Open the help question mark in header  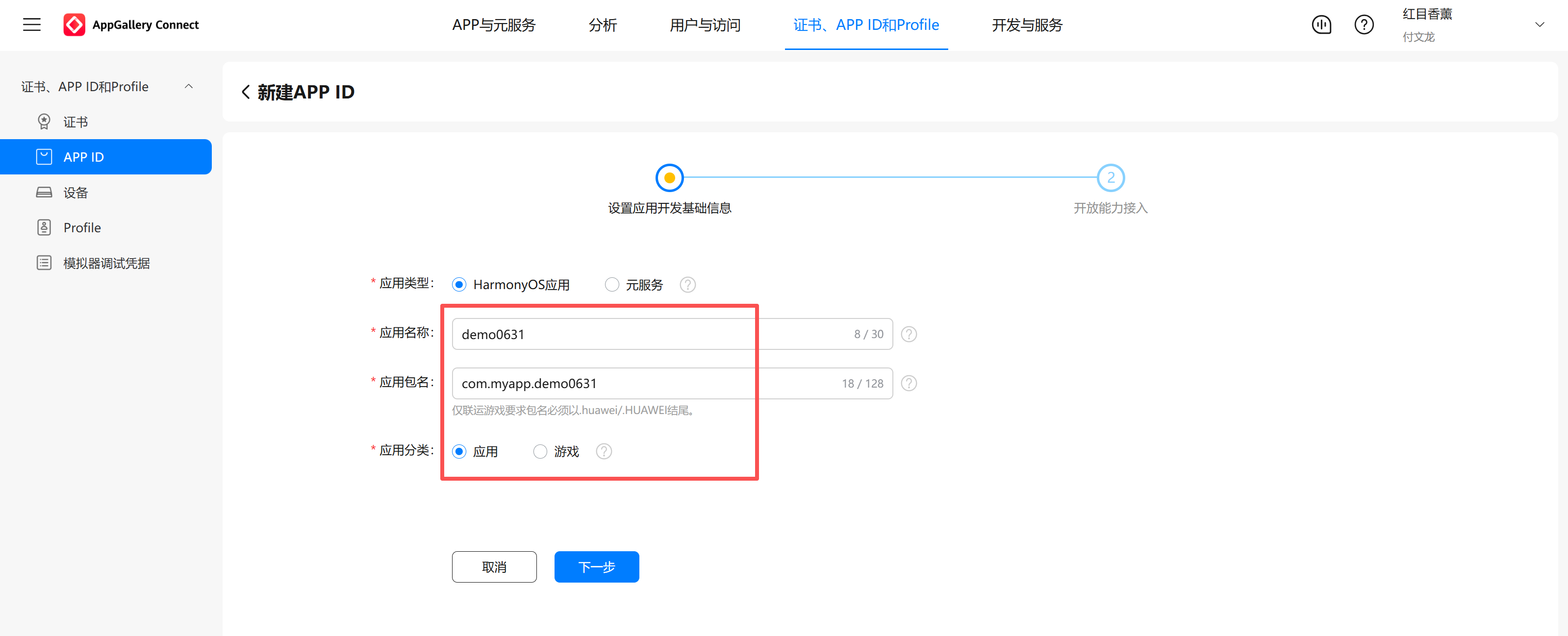[1364, 25]
